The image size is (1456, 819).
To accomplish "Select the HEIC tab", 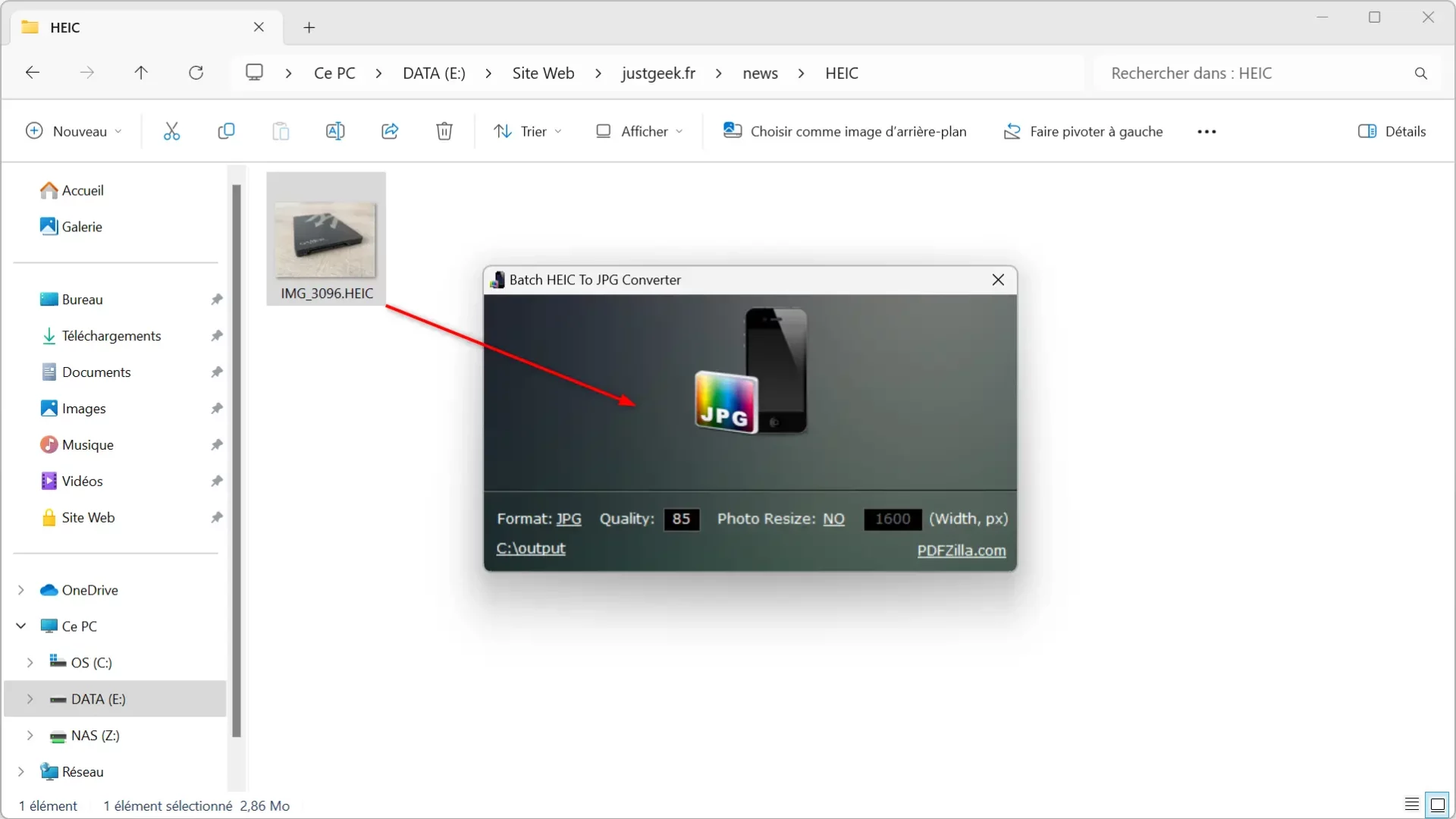I will tap(146, 28).
